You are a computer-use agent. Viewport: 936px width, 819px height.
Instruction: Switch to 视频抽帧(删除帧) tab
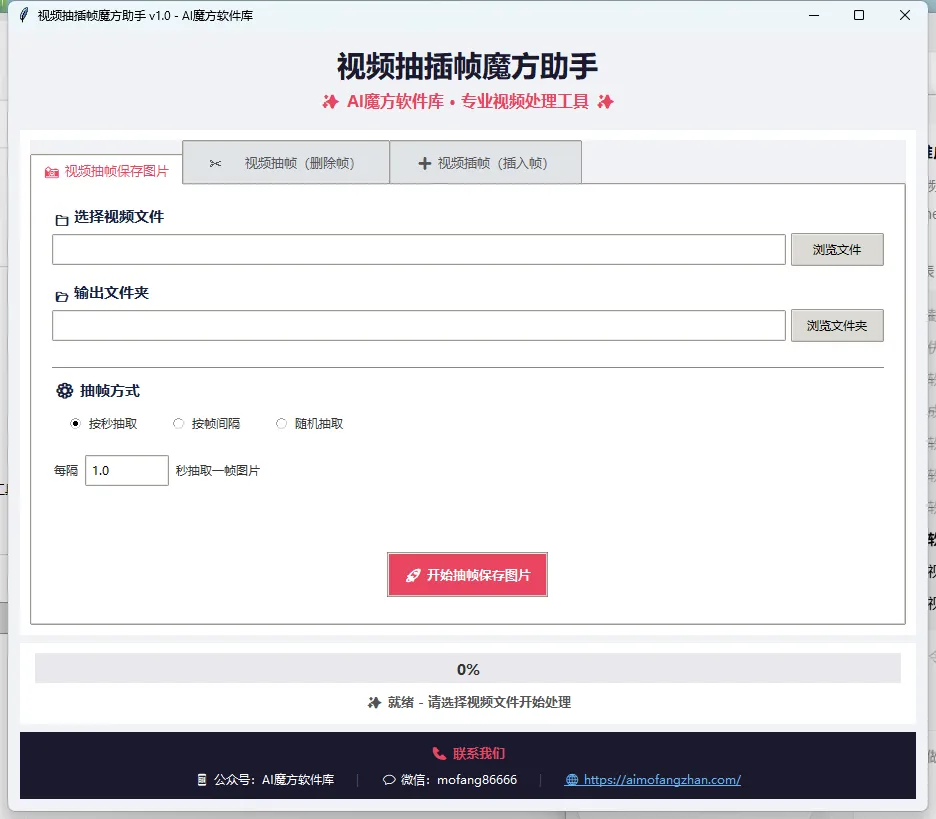pos(286,162)
